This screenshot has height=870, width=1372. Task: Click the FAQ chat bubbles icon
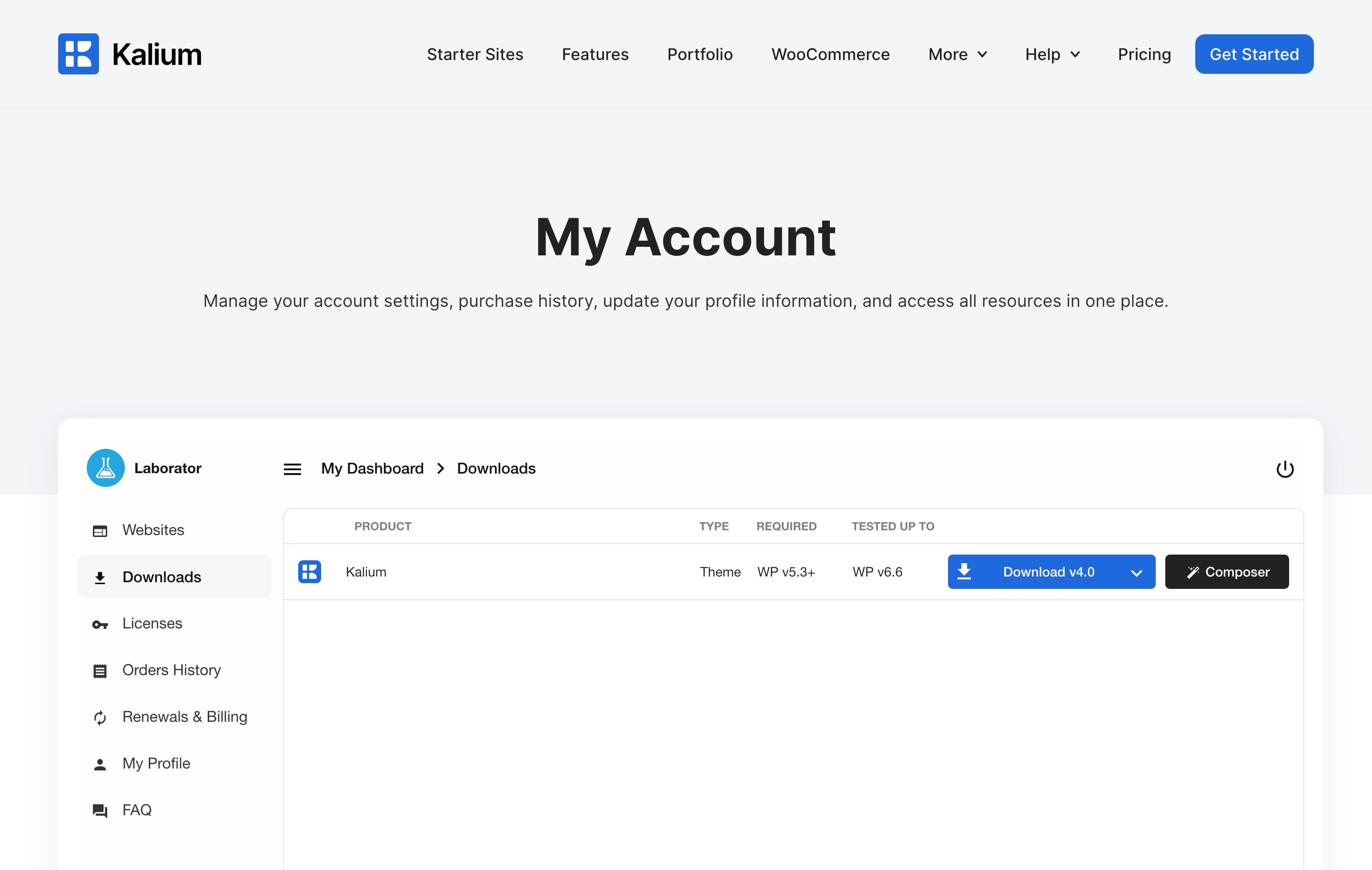(x=100, y=811)
